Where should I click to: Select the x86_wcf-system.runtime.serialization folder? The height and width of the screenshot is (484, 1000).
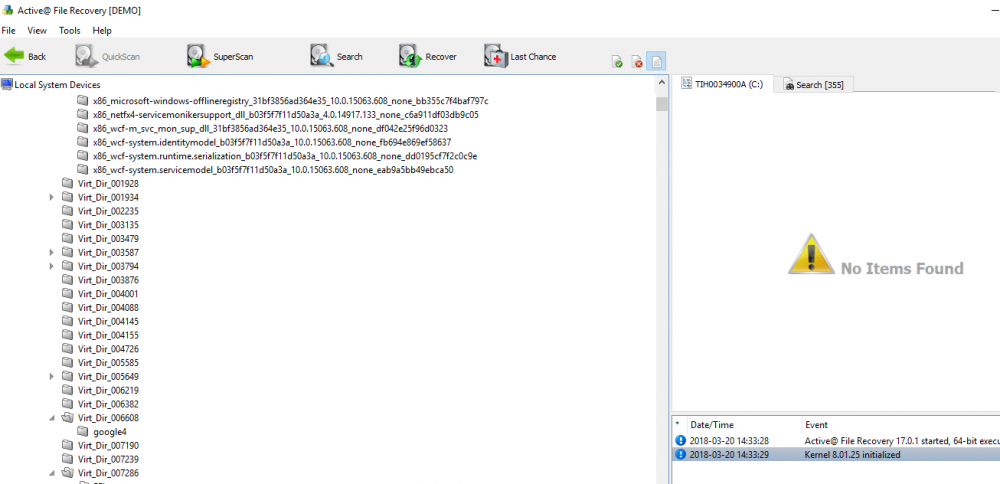click(x=284, y=156)
